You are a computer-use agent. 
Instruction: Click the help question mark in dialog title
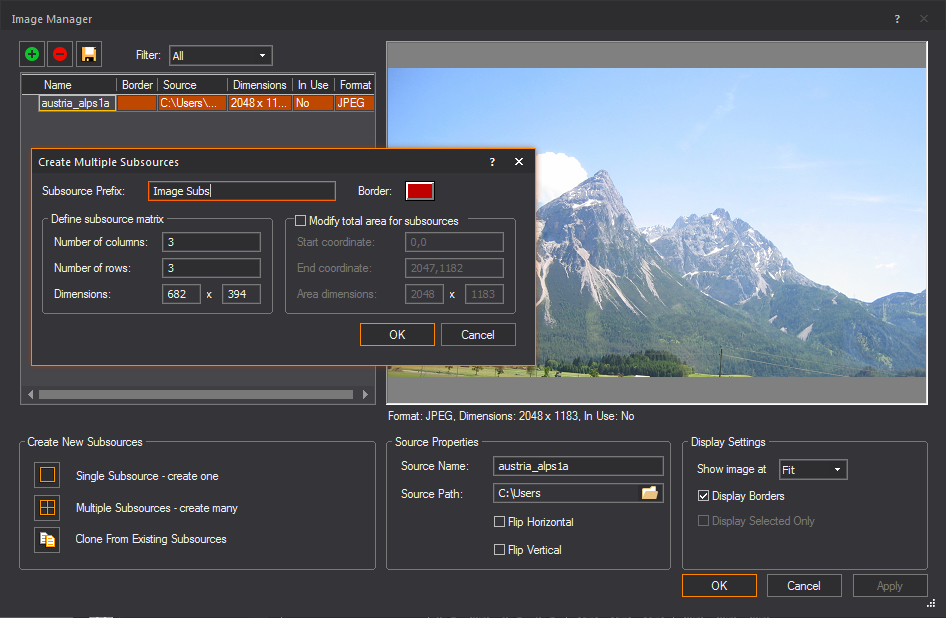click(x=492, y=162)
